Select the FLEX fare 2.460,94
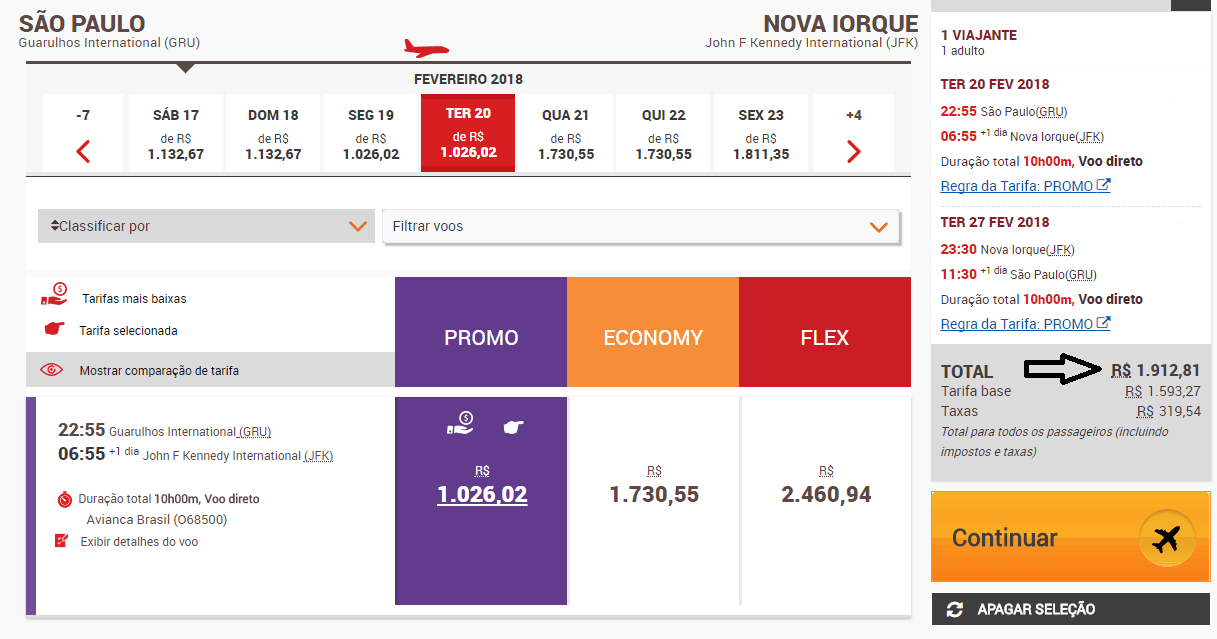1217x639 pixels. coord(826,494)
